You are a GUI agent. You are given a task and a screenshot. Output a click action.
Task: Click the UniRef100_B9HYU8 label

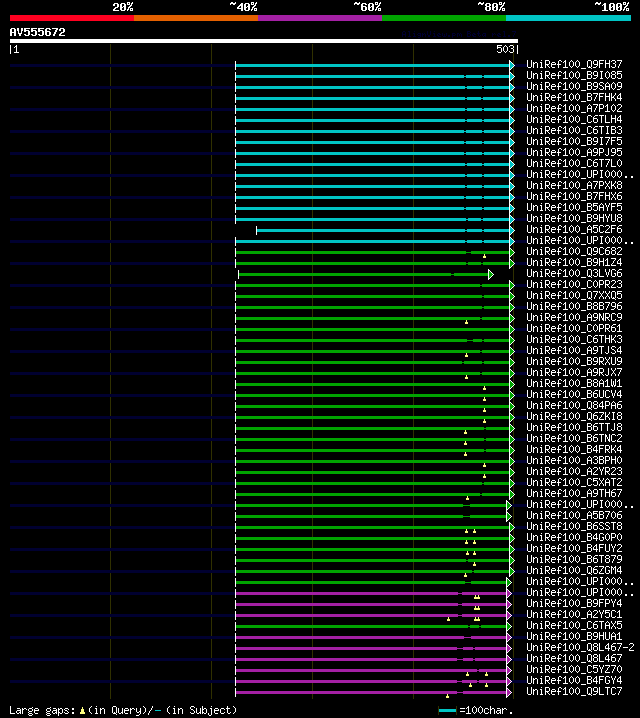574,218
